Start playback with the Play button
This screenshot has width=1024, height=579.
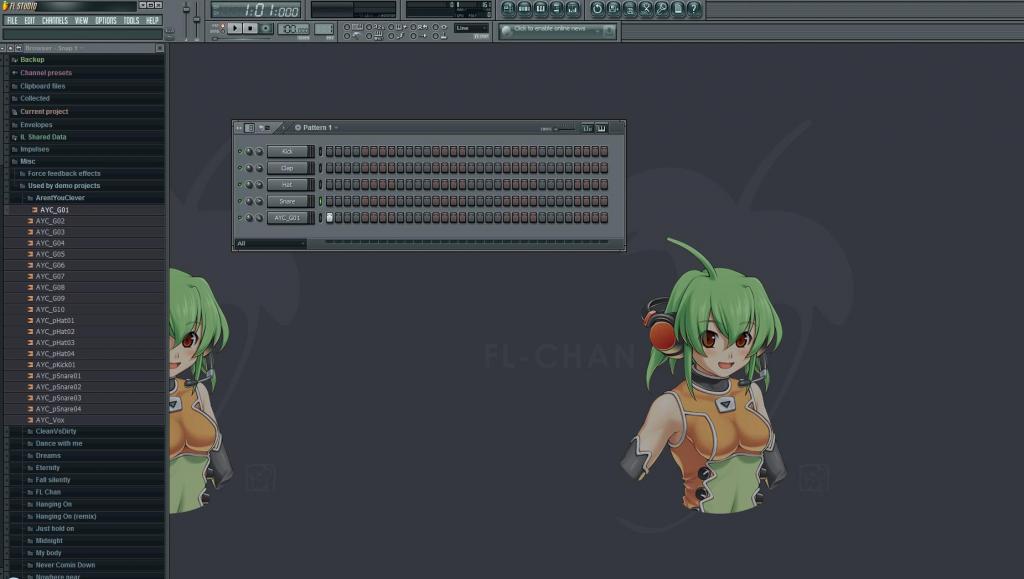coord(235,28)
